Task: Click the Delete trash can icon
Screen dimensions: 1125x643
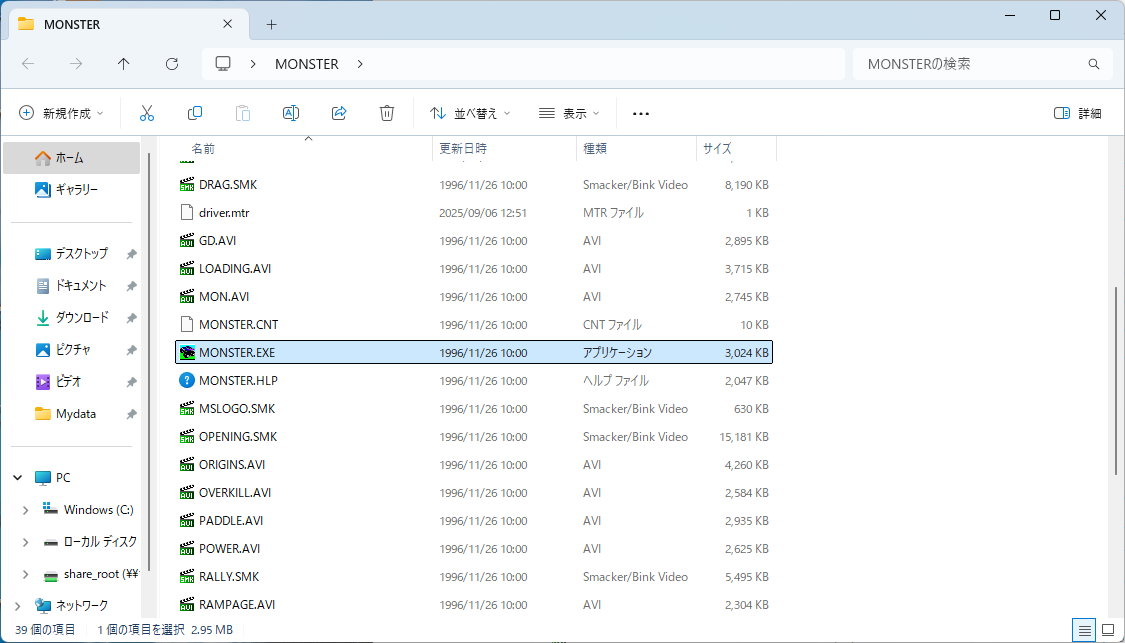Action: [387, 113]
